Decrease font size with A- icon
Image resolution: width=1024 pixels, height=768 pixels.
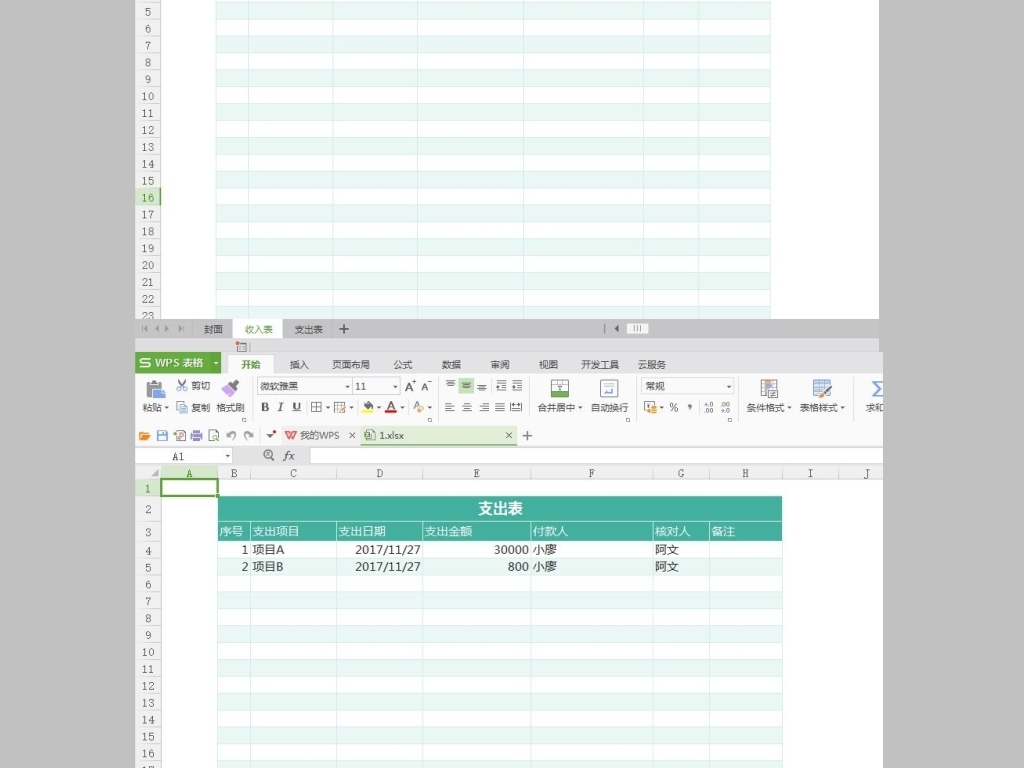pyautogui.click(x=426, y=386)
